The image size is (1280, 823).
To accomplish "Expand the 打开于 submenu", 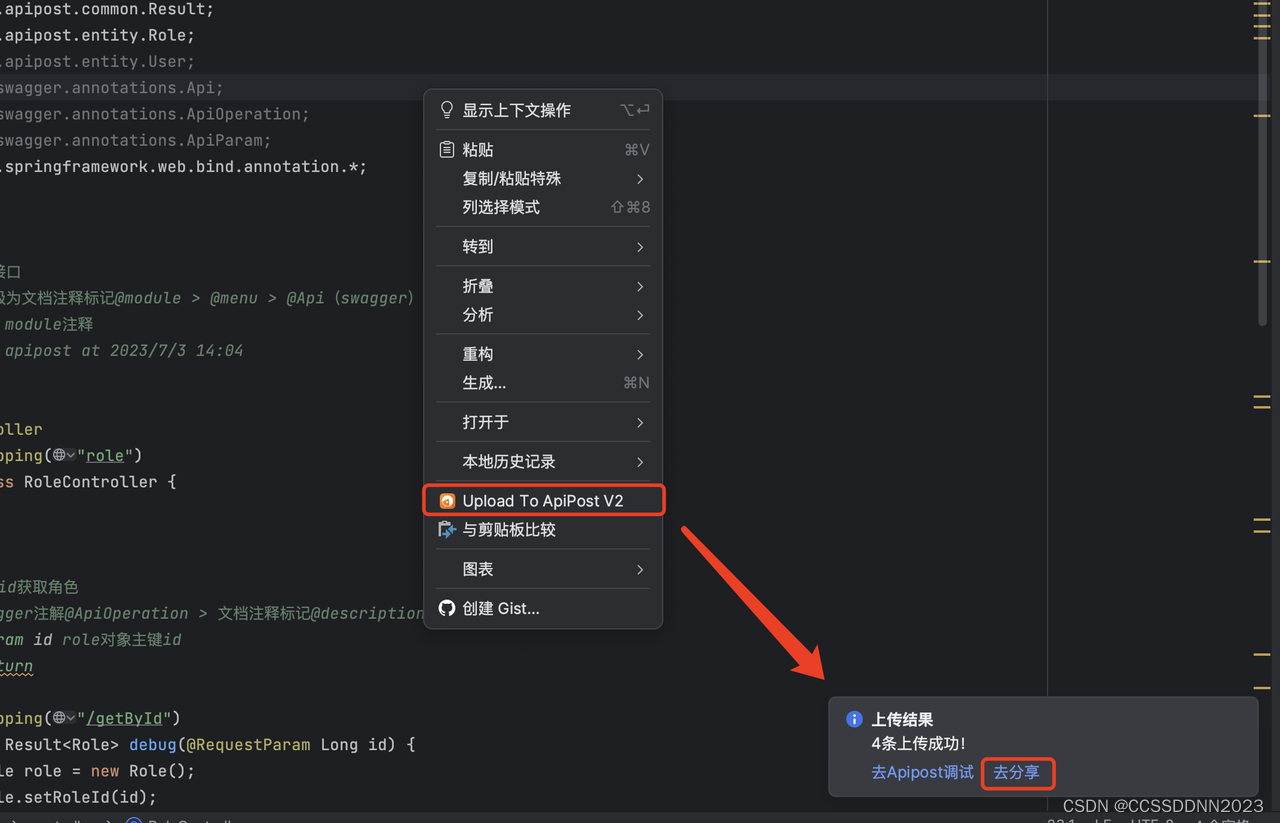I will [543, 422].
